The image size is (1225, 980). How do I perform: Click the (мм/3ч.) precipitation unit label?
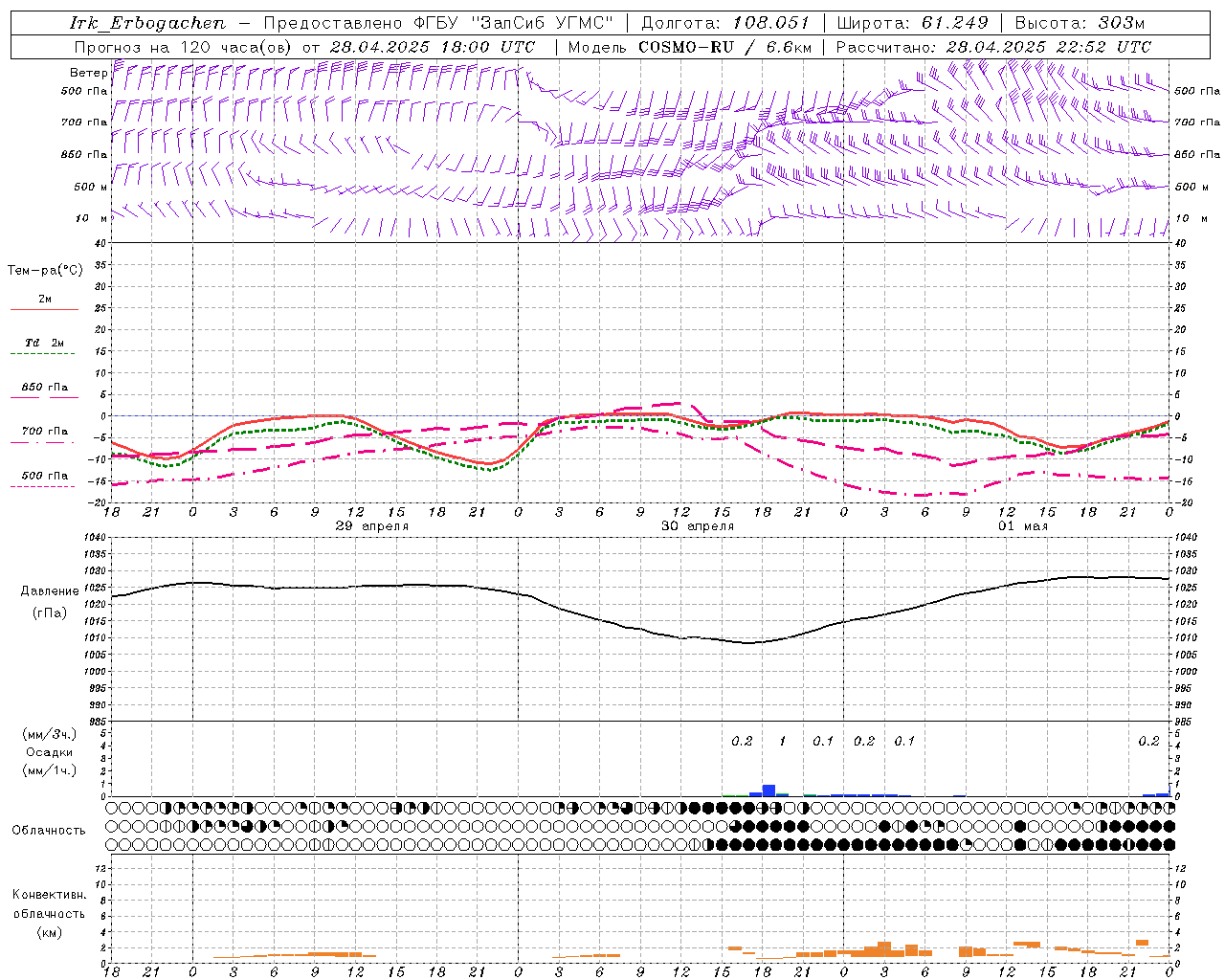(50, 734)
